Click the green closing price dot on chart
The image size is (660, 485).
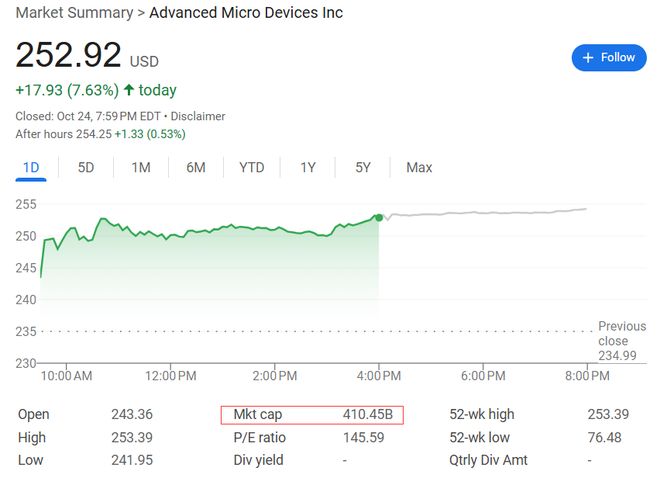point(378,216)
